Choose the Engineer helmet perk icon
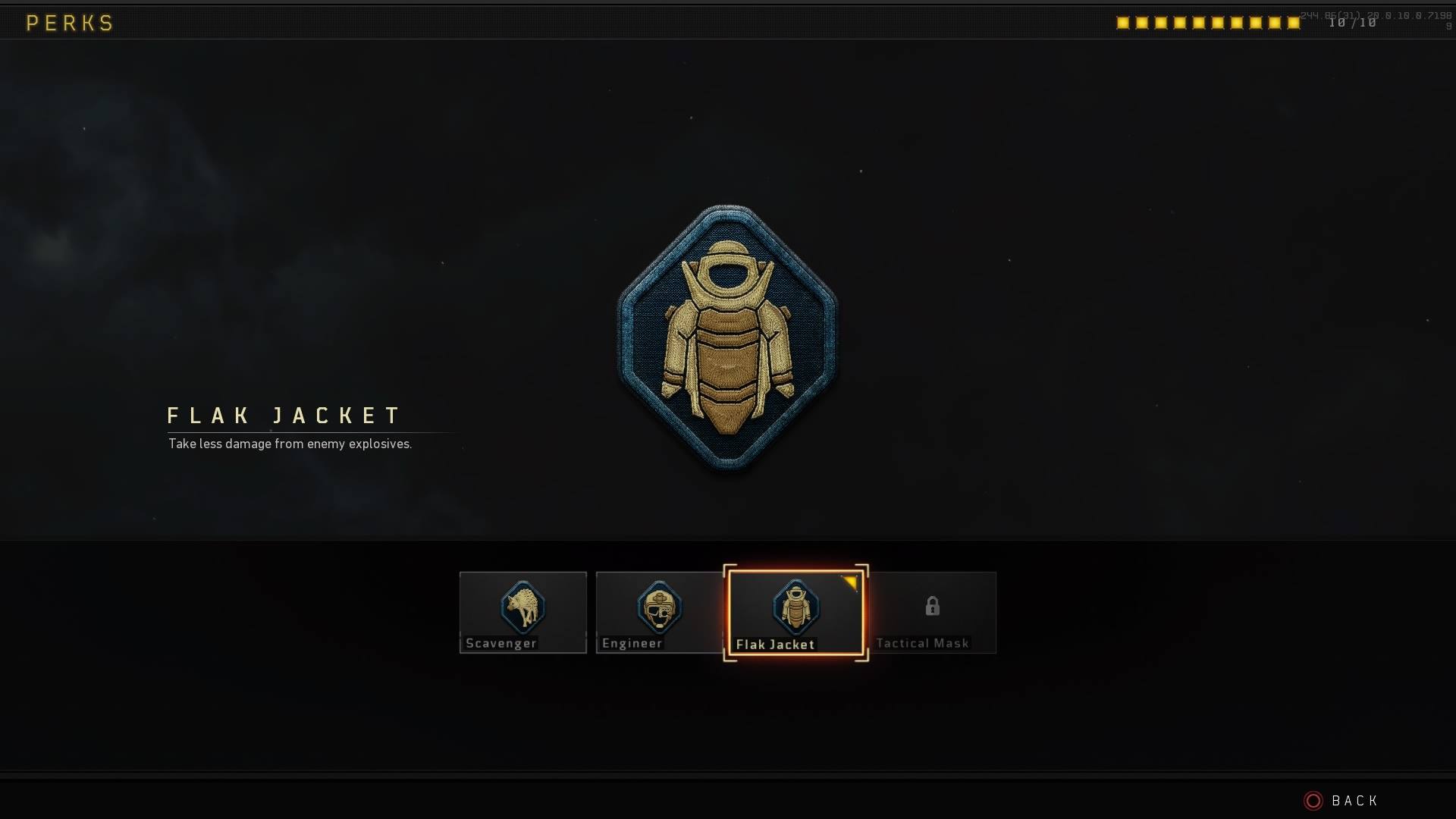The width and height of the screenshot is (1456, 819). (659, 607)
